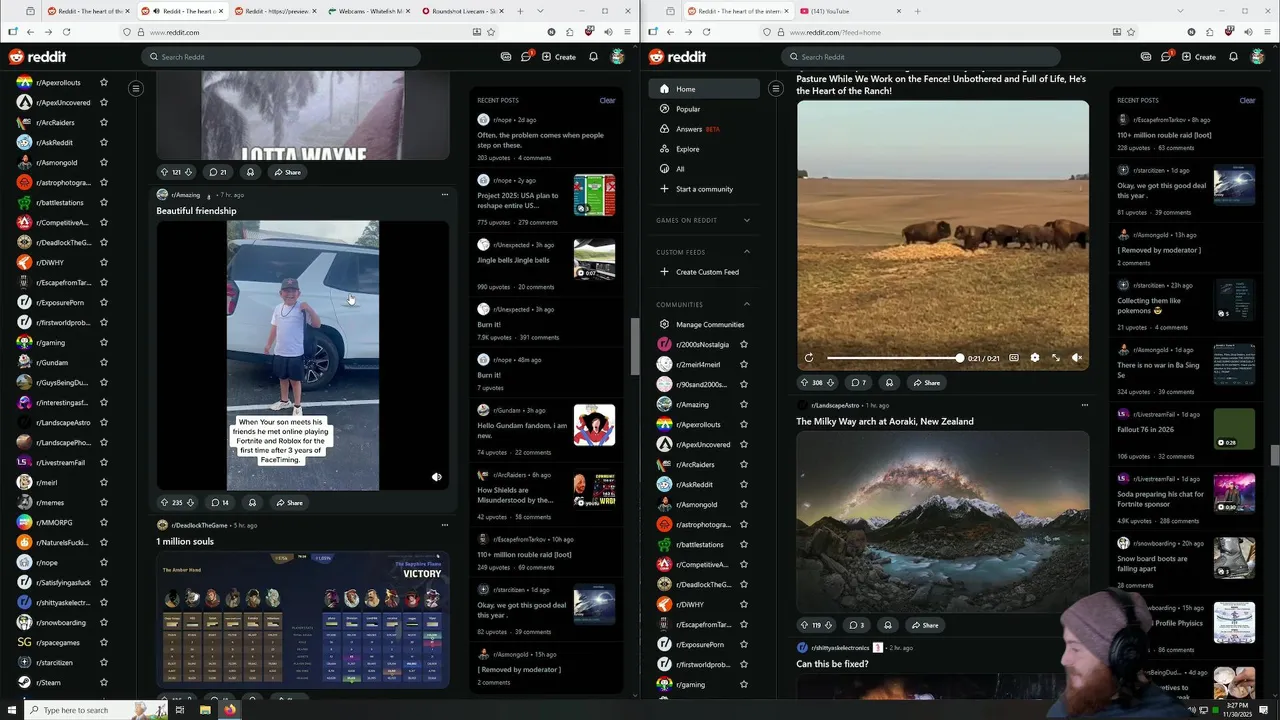Open Fallout 76 in 2026 thumbnail

pyautogui.click(x=1234, y=428)
